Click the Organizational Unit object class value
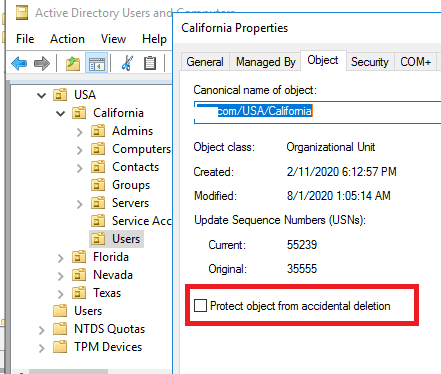 (x=331, y=147)
